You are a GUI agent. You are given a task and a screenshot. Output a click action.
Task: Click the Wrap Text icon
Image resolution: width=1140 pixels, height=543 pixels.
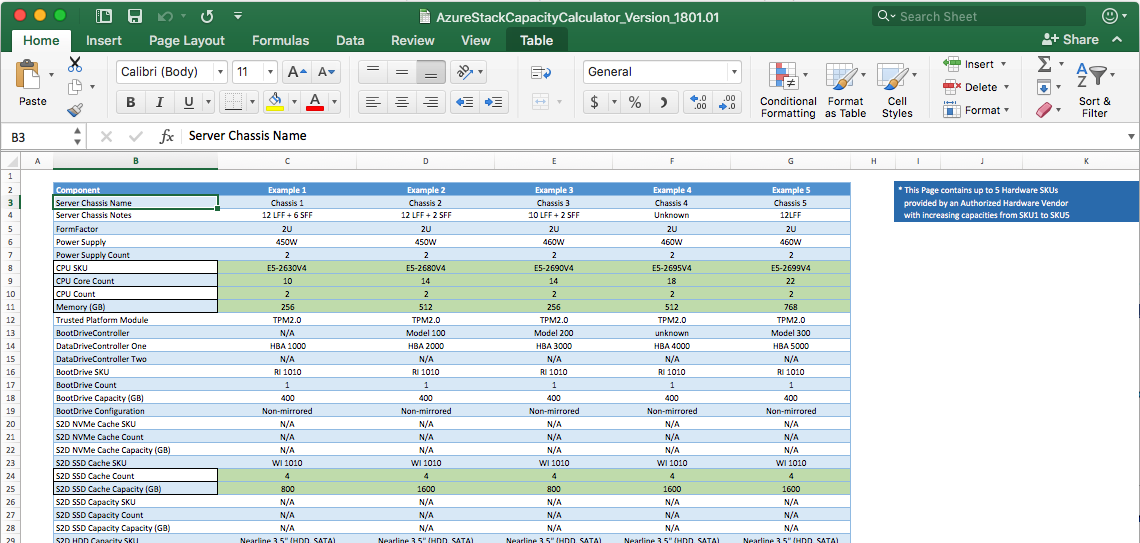tap(542, 72)
